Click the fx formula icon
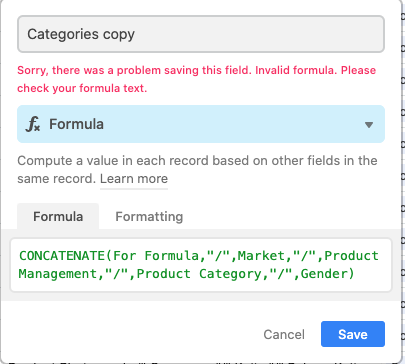The image size is (405, 364). (33, 124)
